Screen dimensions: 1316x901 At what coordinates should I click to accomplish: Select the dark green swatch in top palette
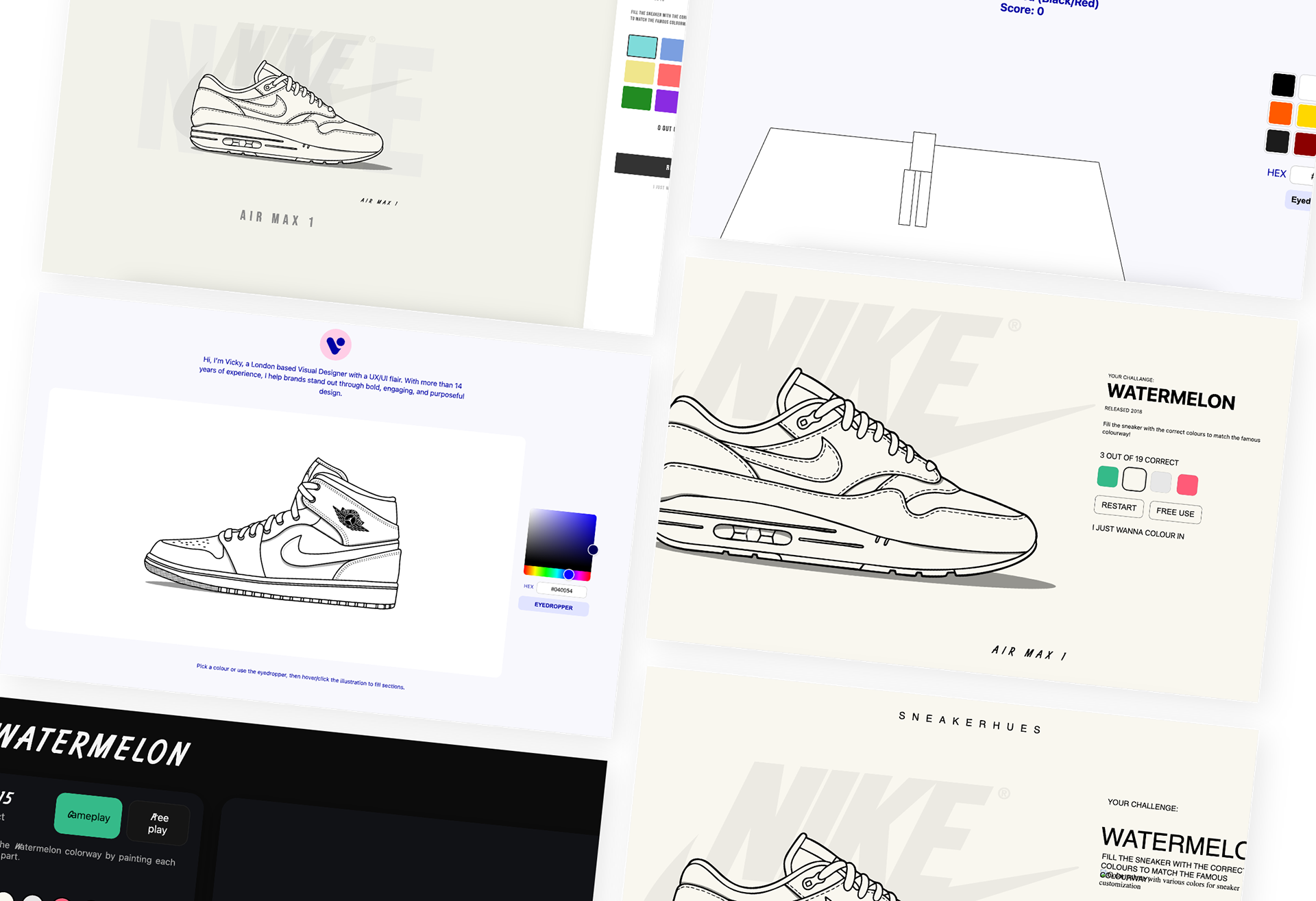pos(637,98)
